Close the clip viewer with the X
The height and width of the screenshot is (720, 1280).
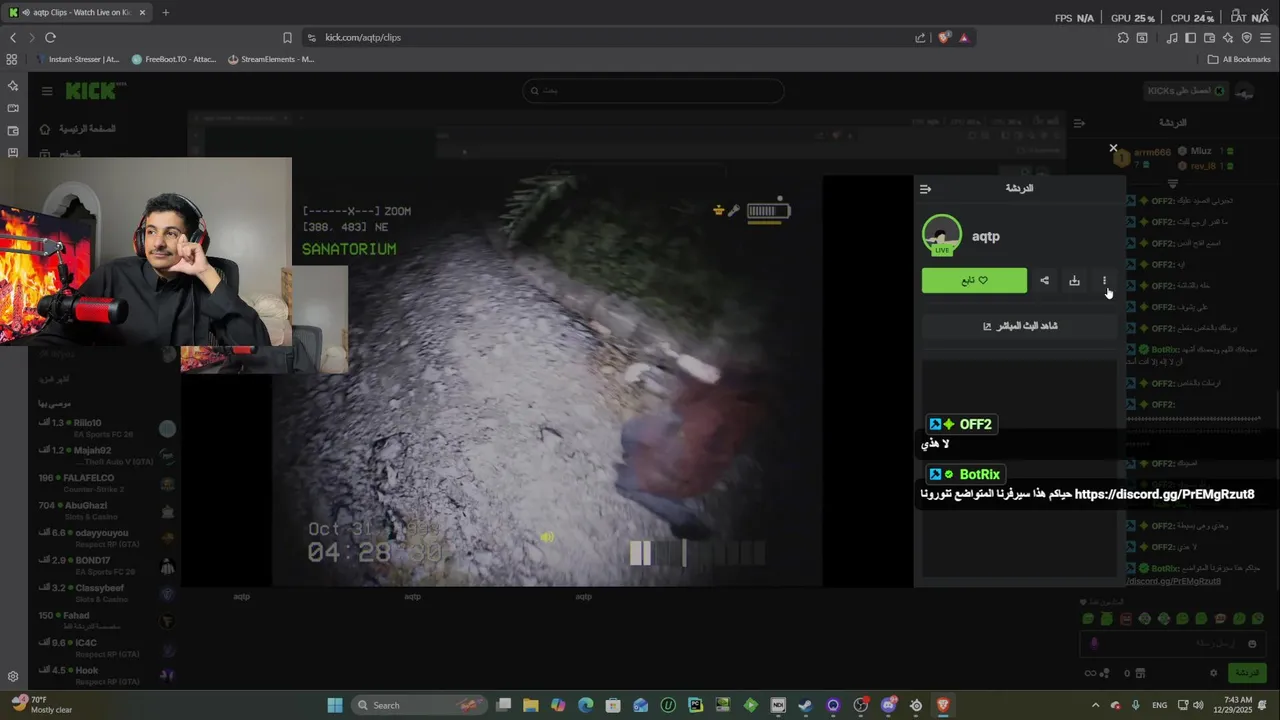(x=1113, y=148)
